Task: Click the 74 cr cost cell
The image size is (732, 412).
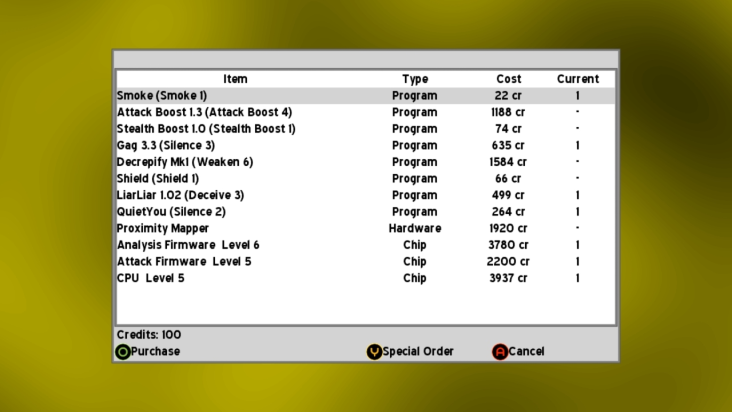Action: click(508, 129)
